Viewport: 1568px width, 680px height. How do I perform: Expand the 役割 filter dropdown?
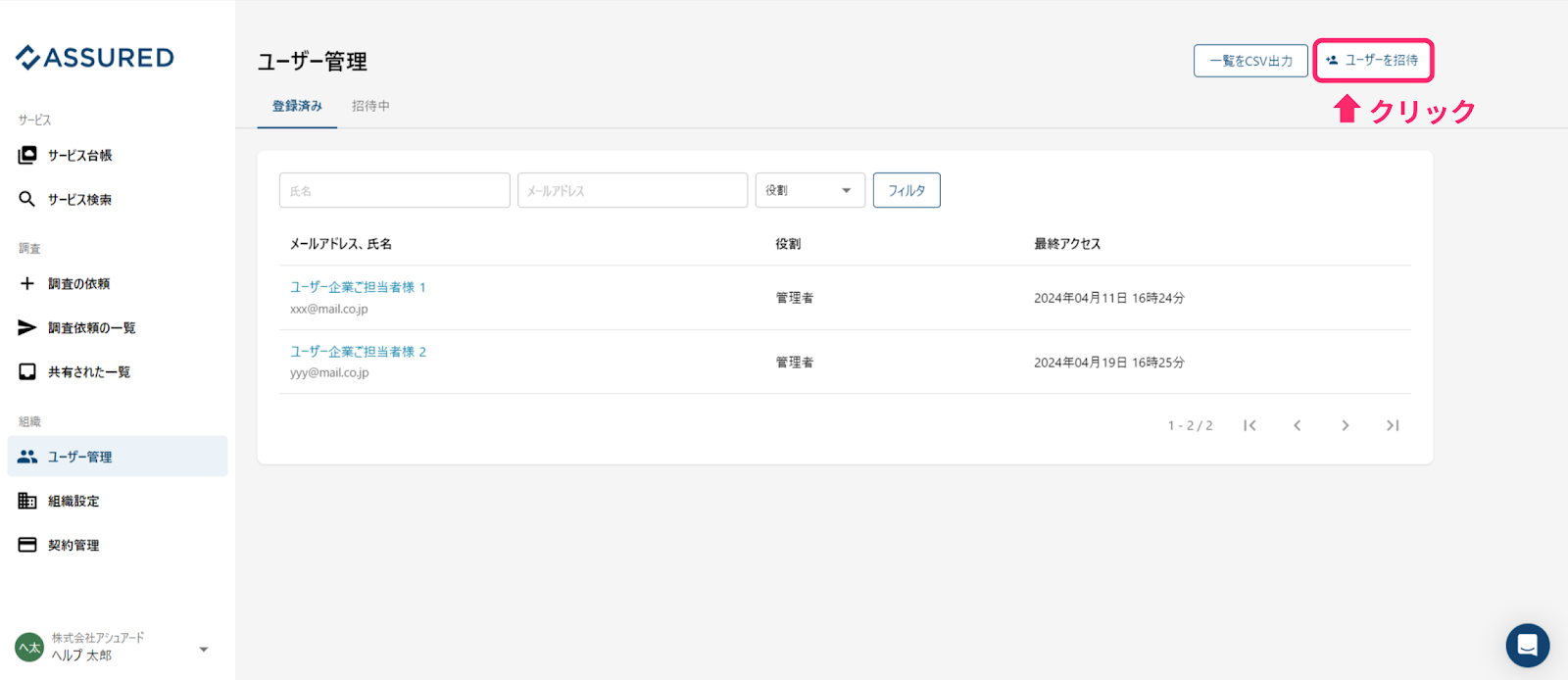coord(810,190)
